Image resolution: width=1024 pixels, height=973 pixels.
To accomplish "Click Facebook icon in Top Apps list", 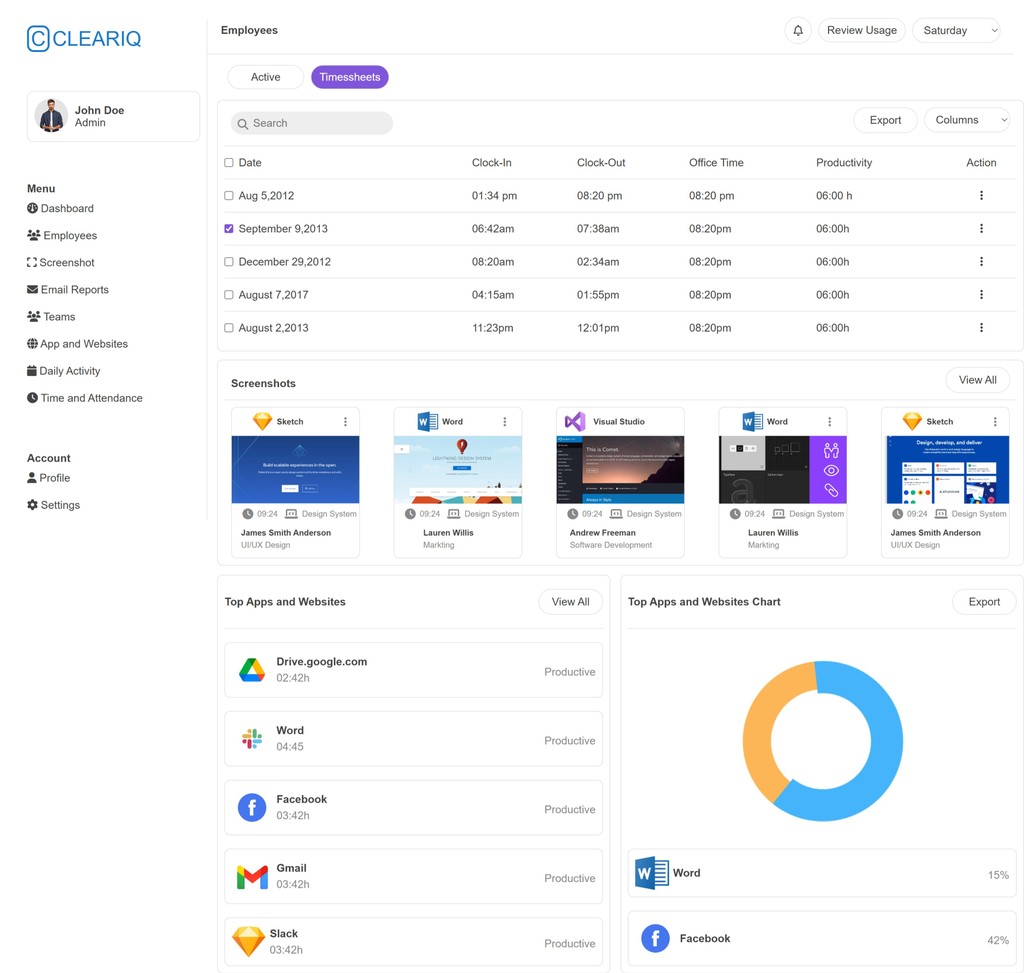I will [x=252, y=808].
